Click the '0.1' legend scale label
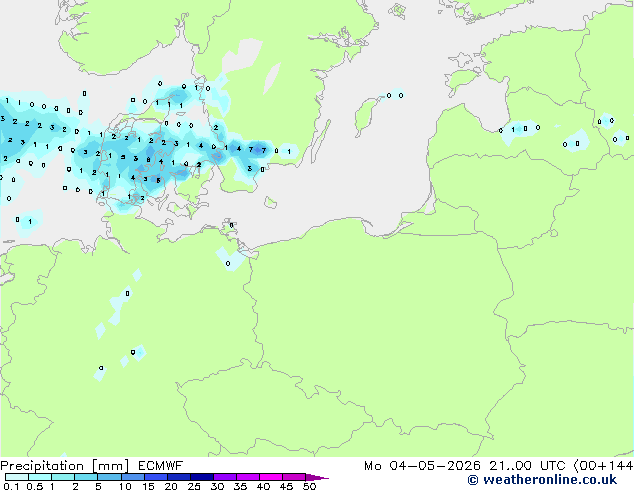Screen dimensions: 634x490 [11, 486]
